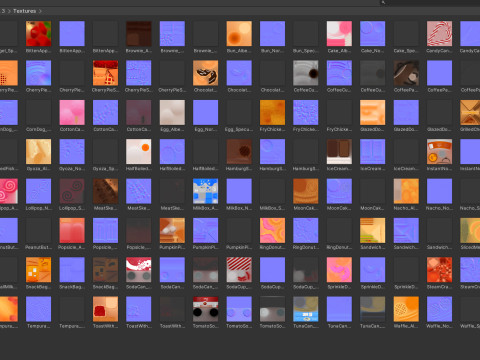
Task: Select the PumpkinPie normal map thumbnail
Action: 206,230
